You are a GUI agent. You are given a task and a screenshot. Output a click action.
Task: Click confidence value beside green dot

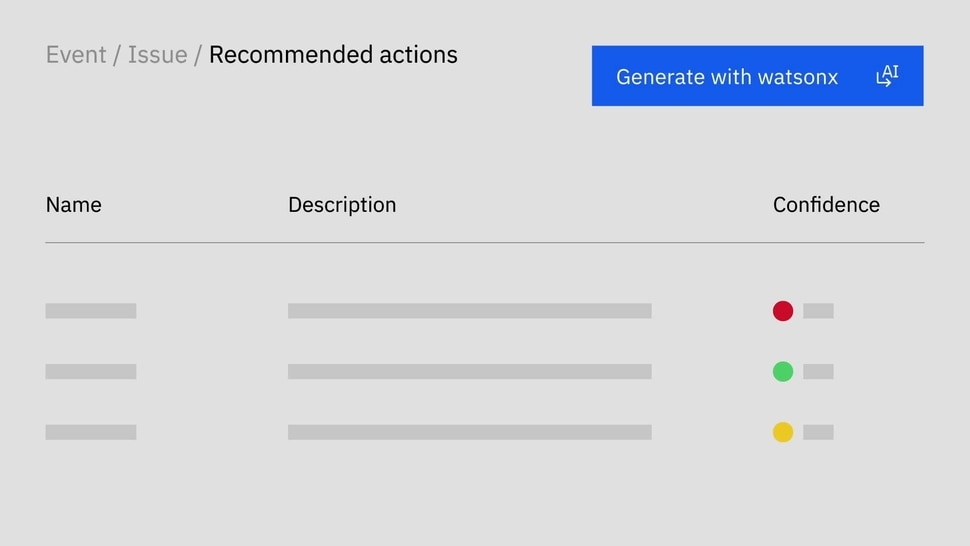818,371
